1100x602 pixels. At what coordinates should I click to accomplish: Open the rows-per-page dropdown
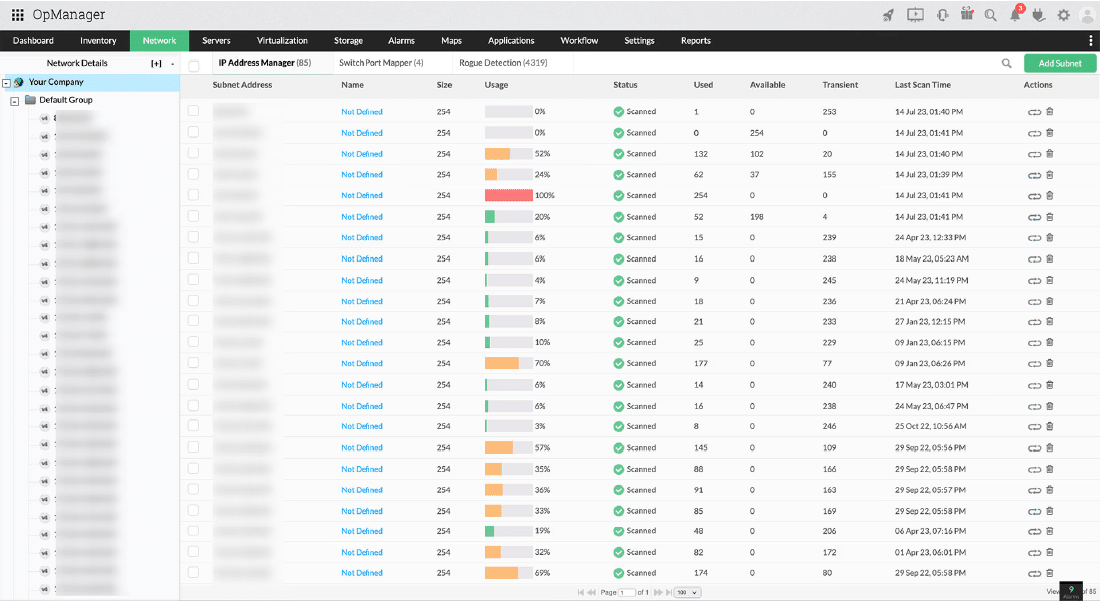click(x=687, y=593)
